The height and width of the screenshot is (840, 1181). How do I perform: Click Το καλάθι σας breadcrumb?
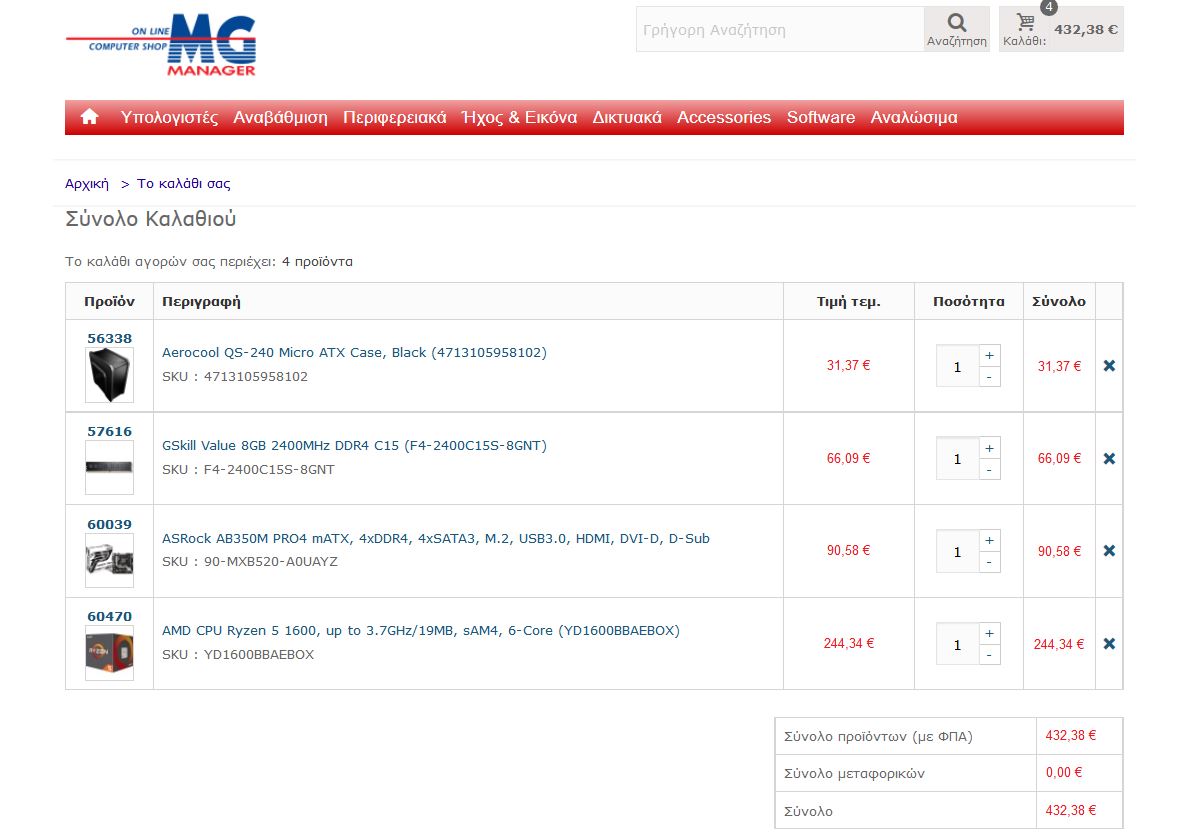click(184, 184)
